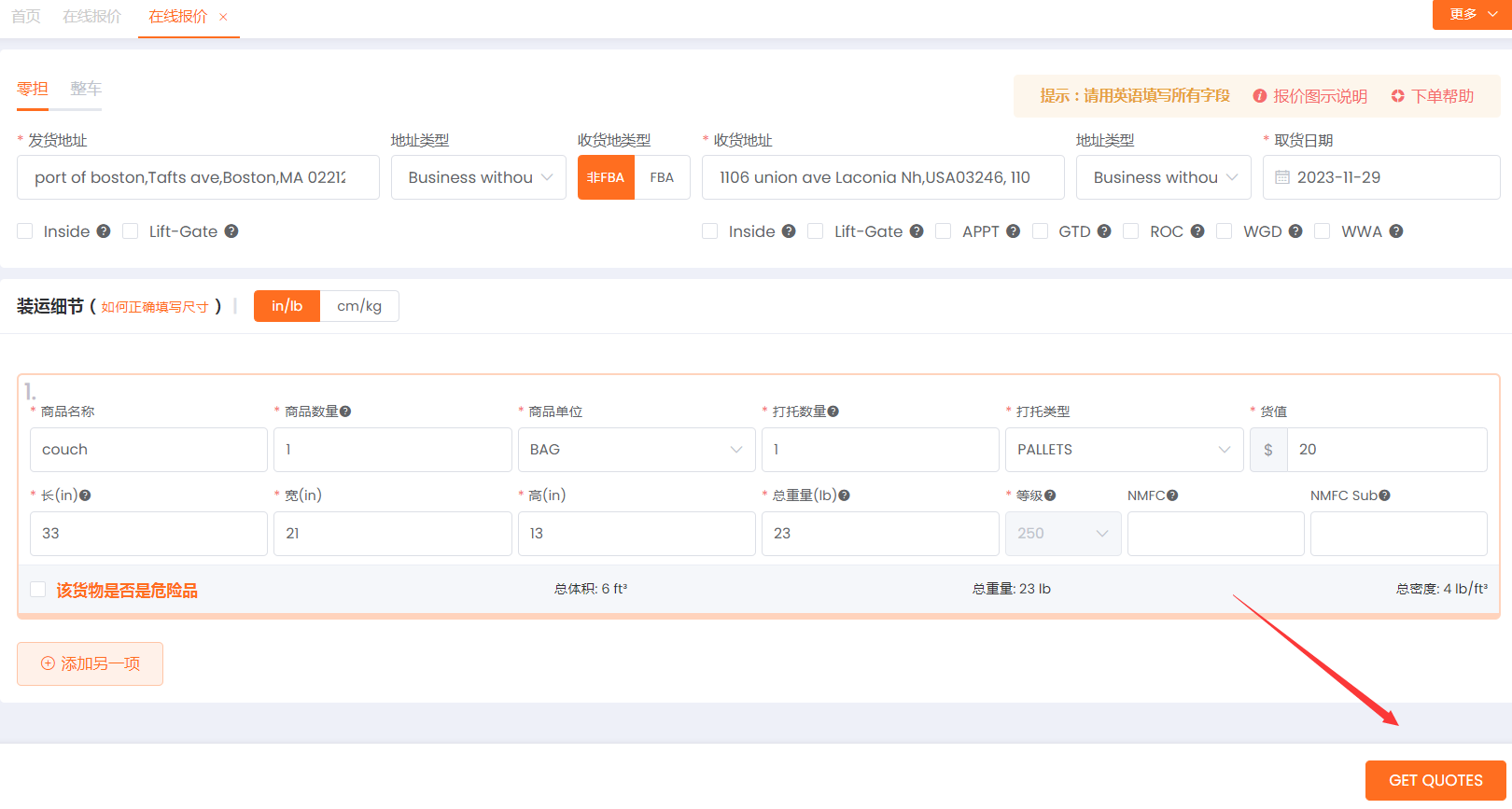The image size is (1512, 809).
Task: Click the info icon beside 报价图示说明
Action: click(x=1260, y=96)
